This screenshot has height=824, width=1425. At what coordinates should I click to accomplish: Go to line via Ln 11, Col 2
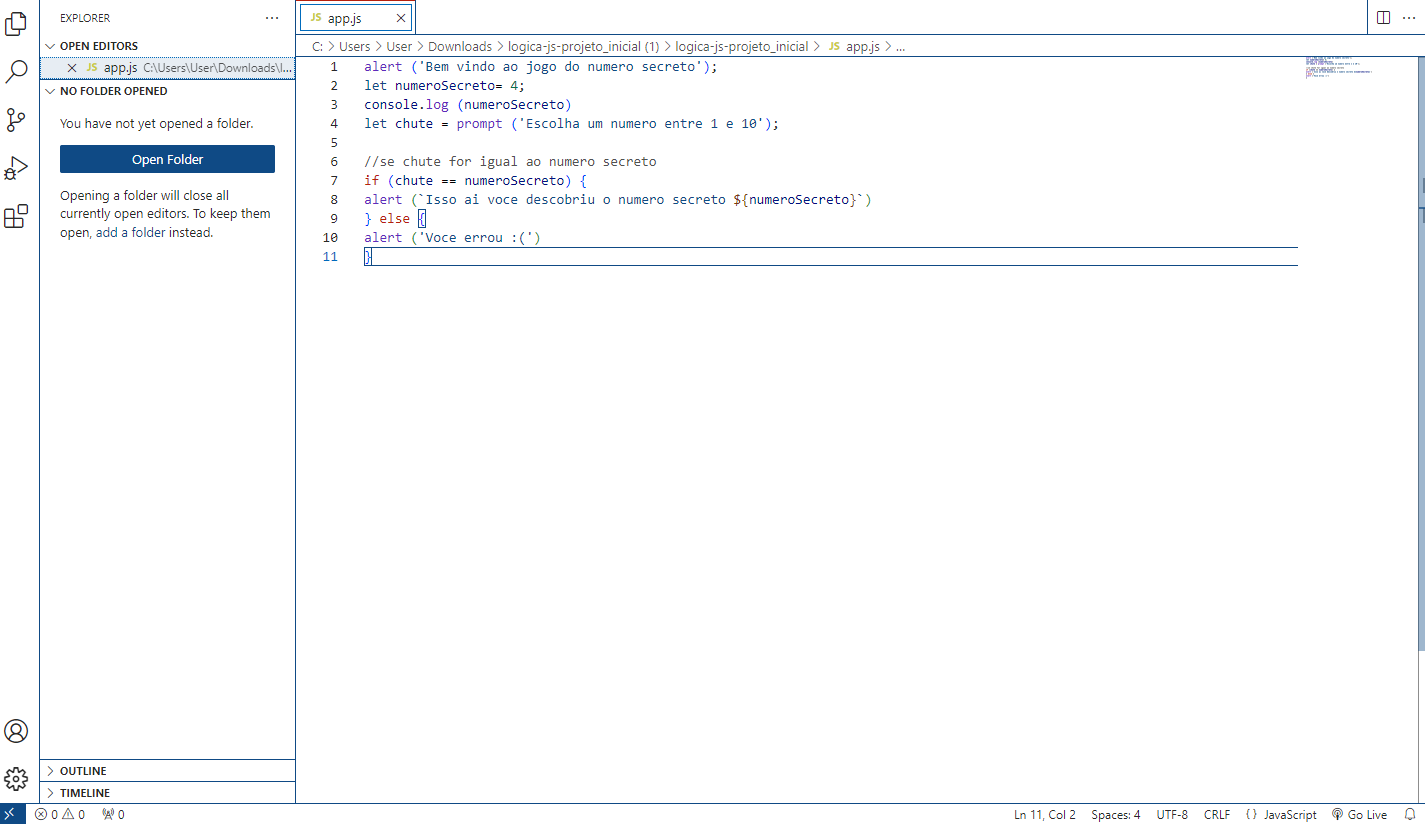point(1045,814)
